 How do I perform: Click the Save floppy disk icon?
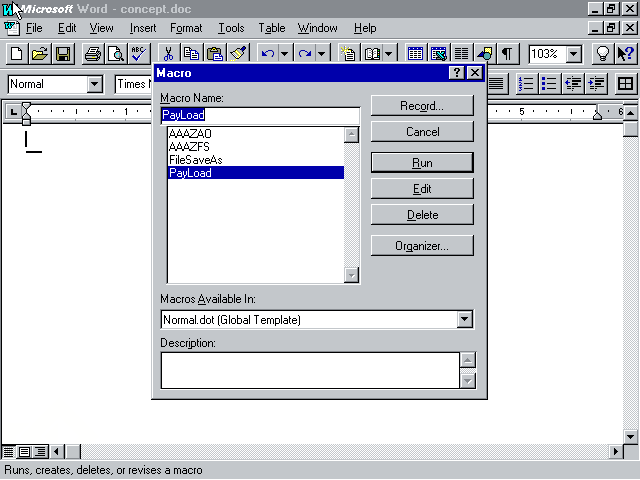(63, 53)
